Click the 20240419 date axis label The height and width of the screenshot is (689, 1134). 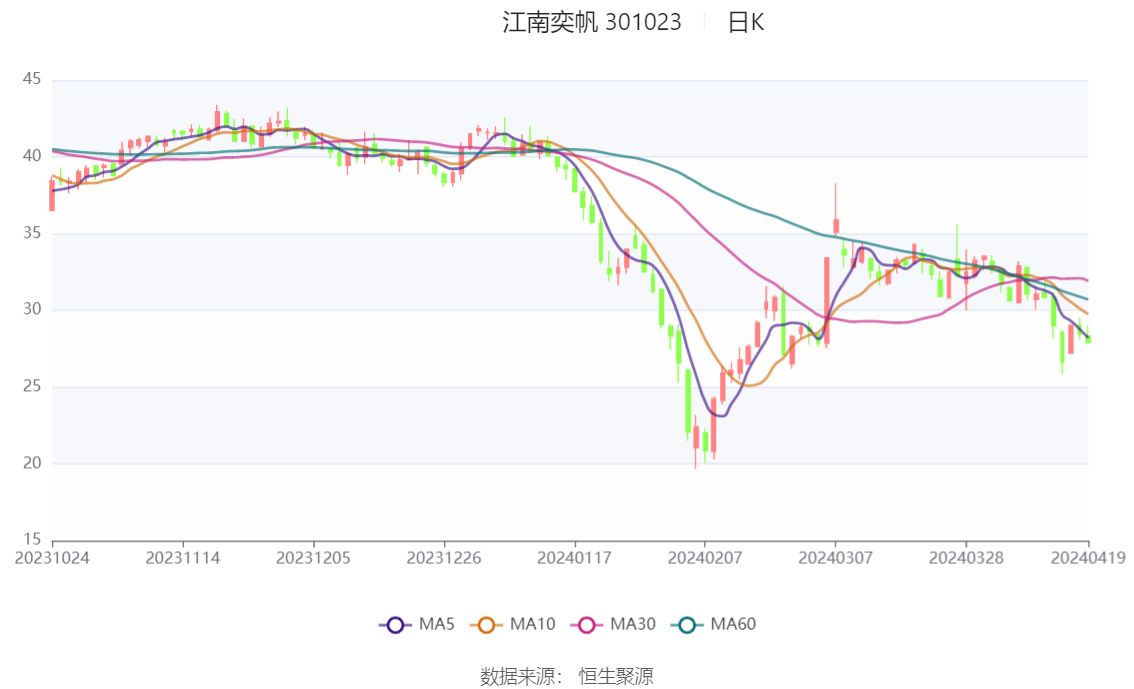coord(1088,558)
